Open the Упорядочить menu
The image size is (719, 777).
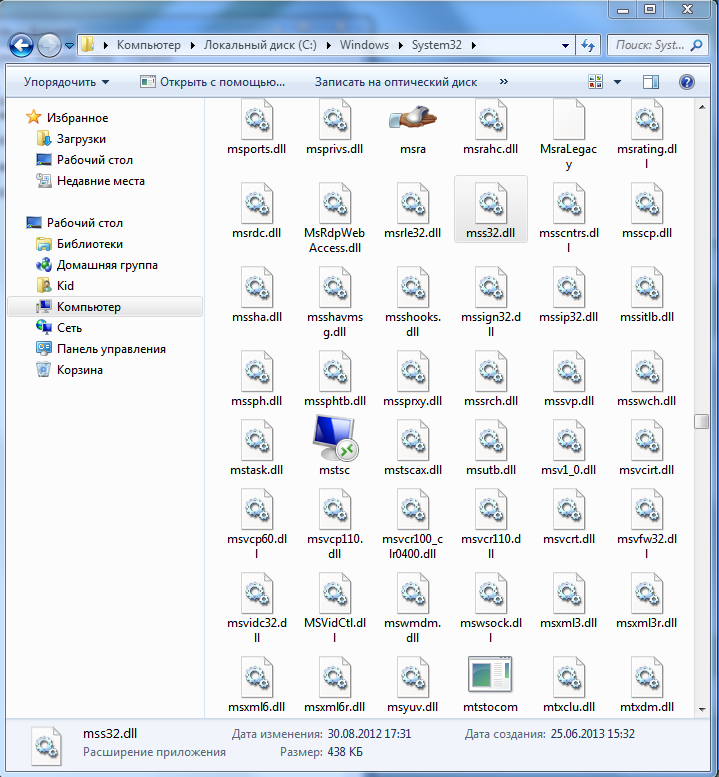tap(66, 82)
